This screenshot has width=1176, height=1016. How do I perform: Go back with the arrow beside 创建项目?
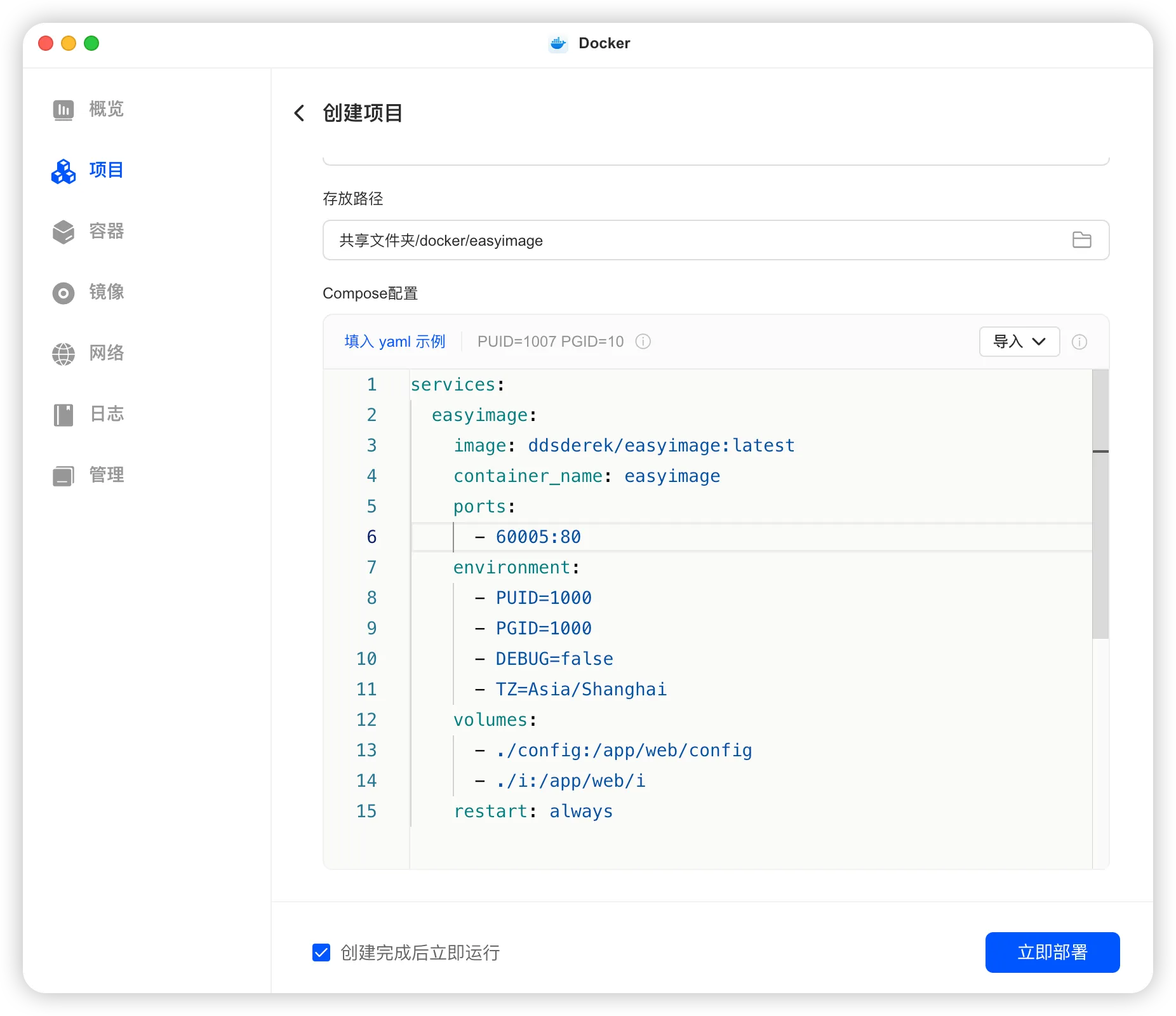pyautogui.click(x=299, y=113)
